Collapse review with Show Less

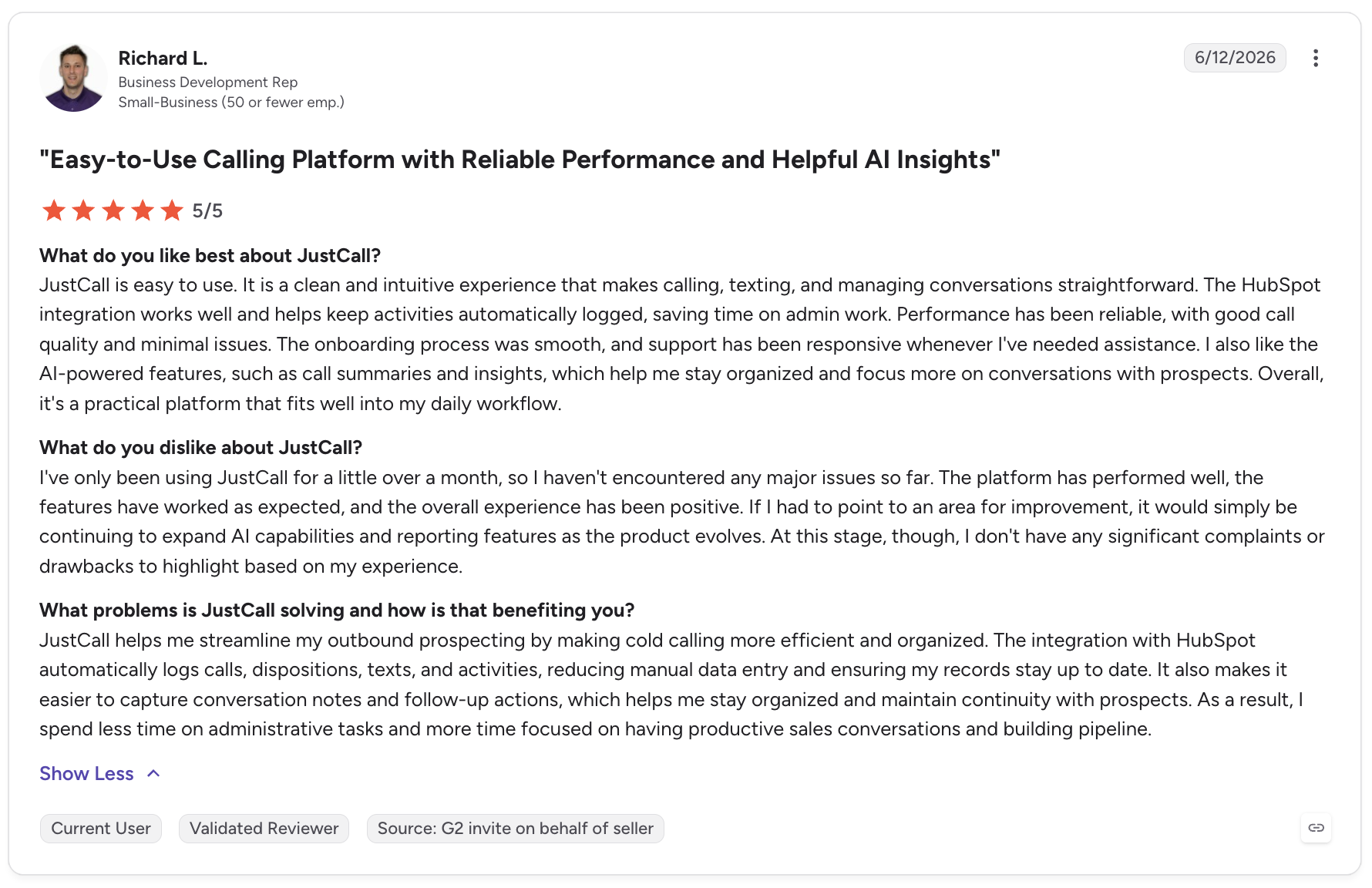[86, 773]
